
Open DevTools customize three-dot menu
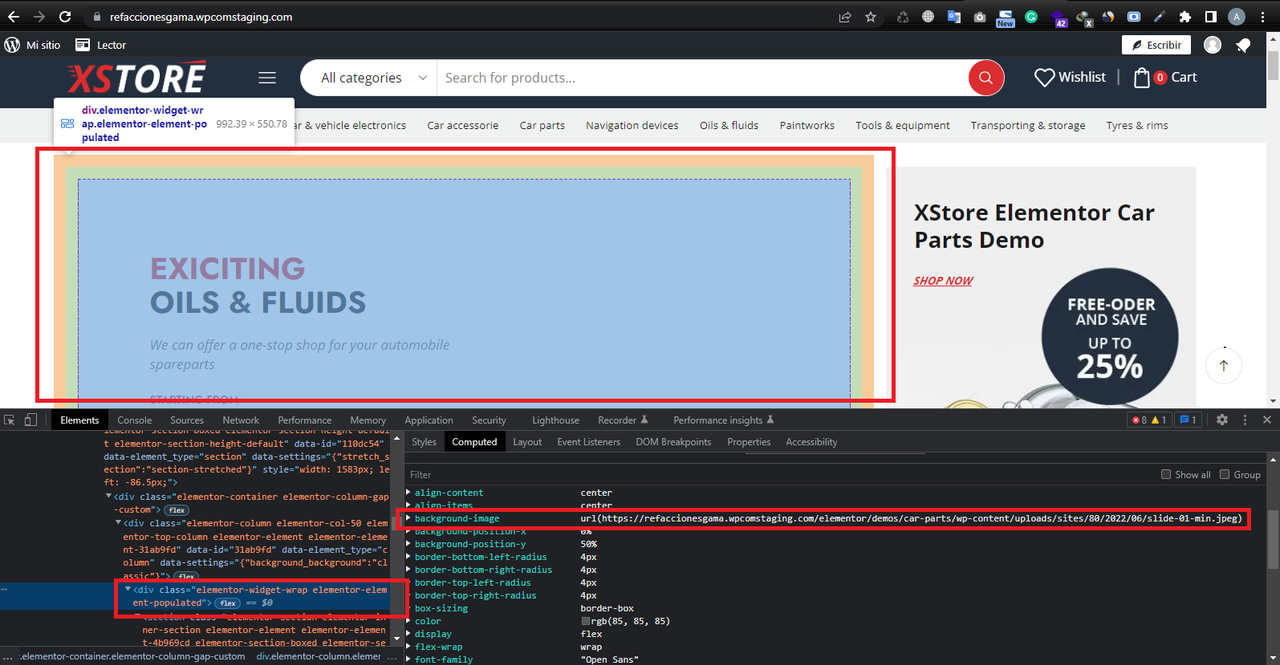tap(1245, 420)
